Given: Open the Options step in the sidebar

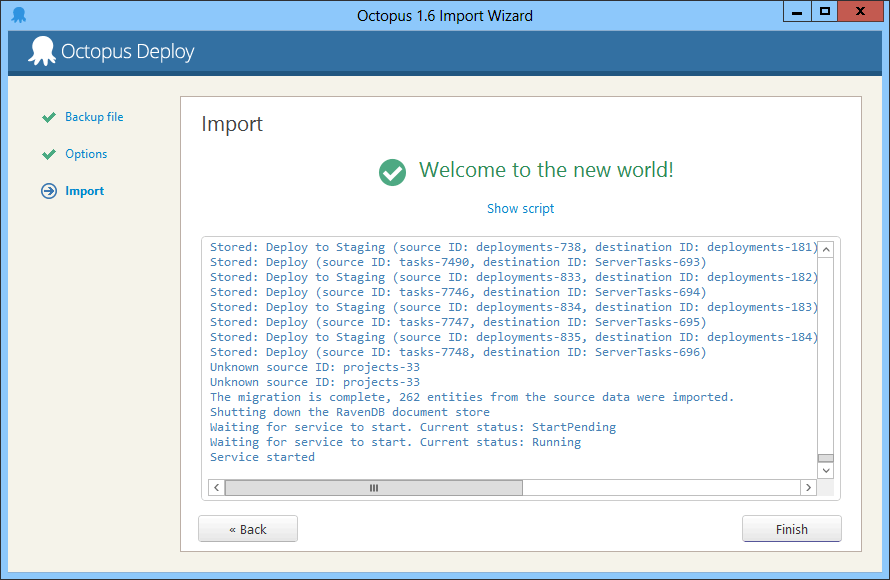Looking at the screenshot, I should pos(86,154).
